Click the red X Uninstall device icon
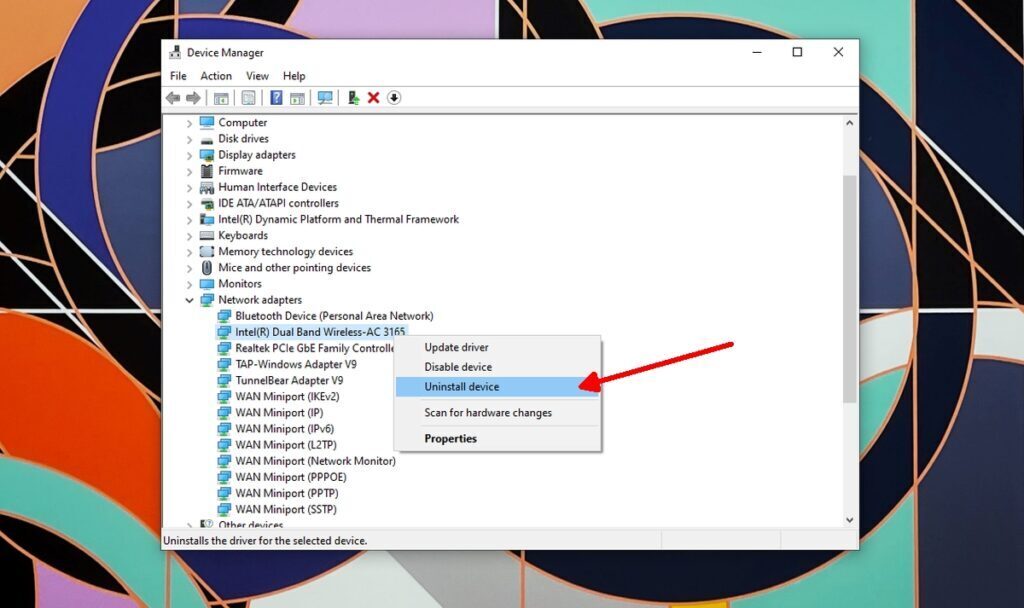 [x=374, y=97]
